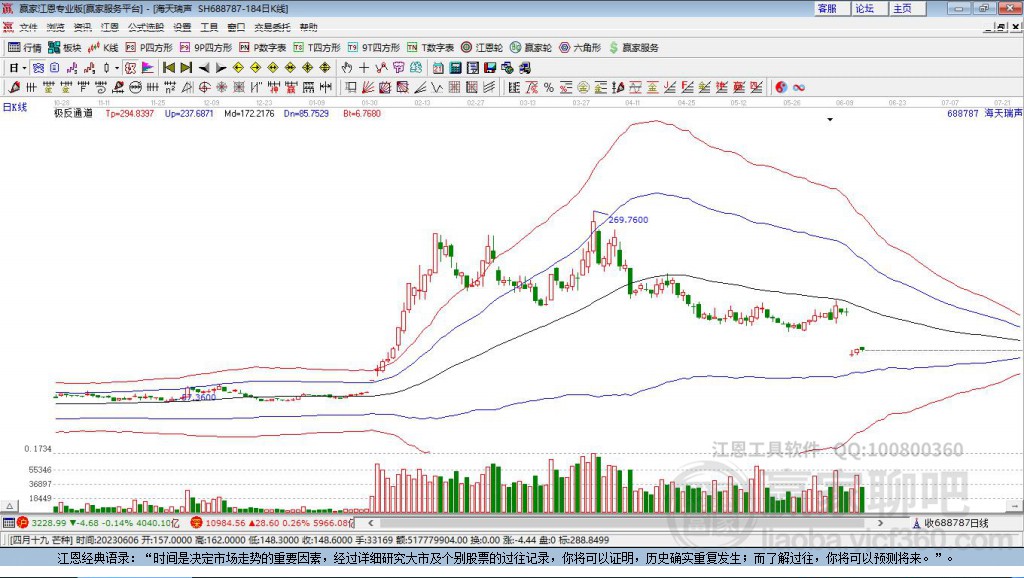Open the 公式选股 menu
Image resolution: width=1024 pixels, height=578 pixels.
pos(146,27)
